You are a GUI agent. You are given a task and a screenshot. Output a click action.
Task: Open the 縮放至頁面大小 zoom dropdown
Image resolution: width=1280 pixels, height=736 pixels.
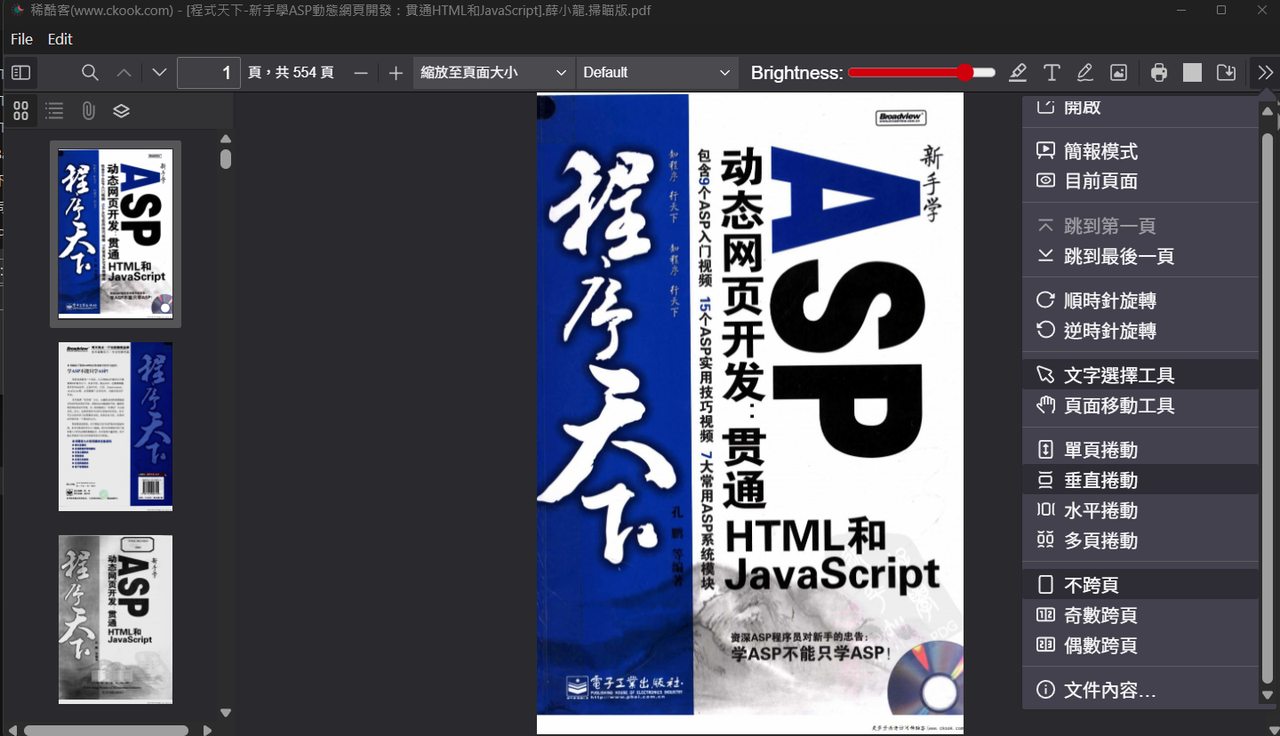tap(494, 73)
